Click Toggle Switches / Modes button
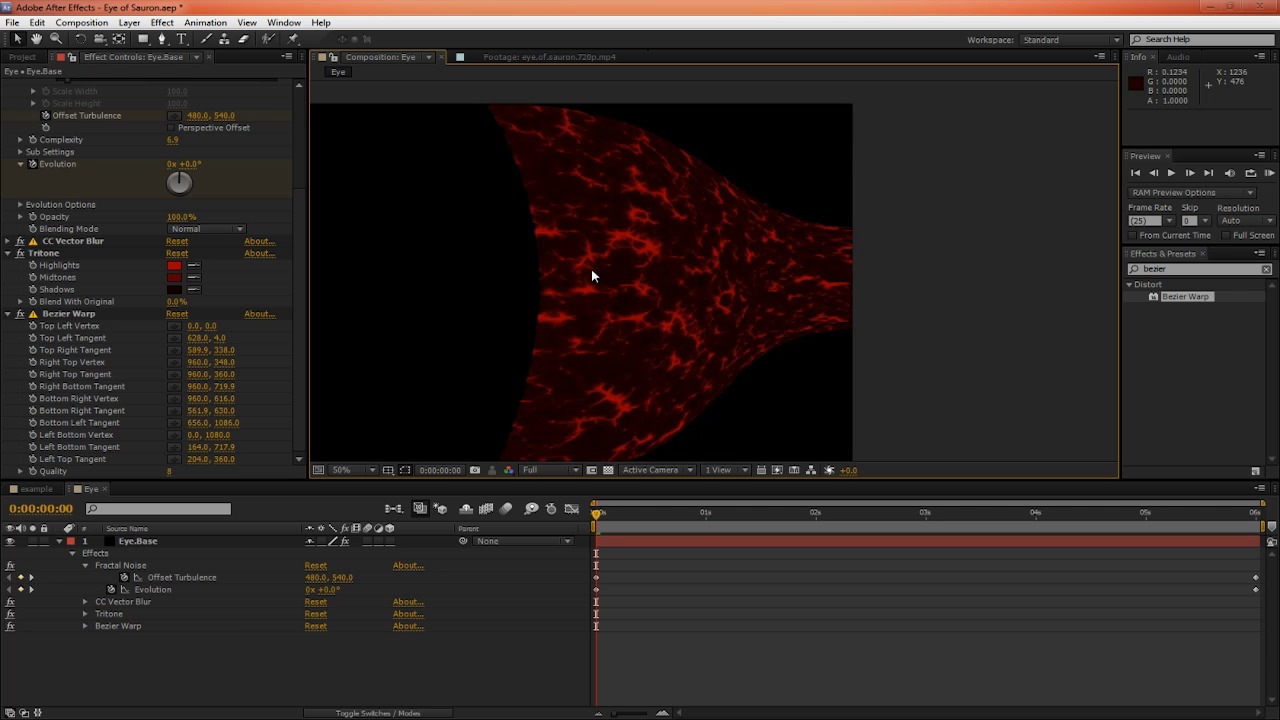The width and height of the screenshot is (1280, 720). click(x=378, y=713)
